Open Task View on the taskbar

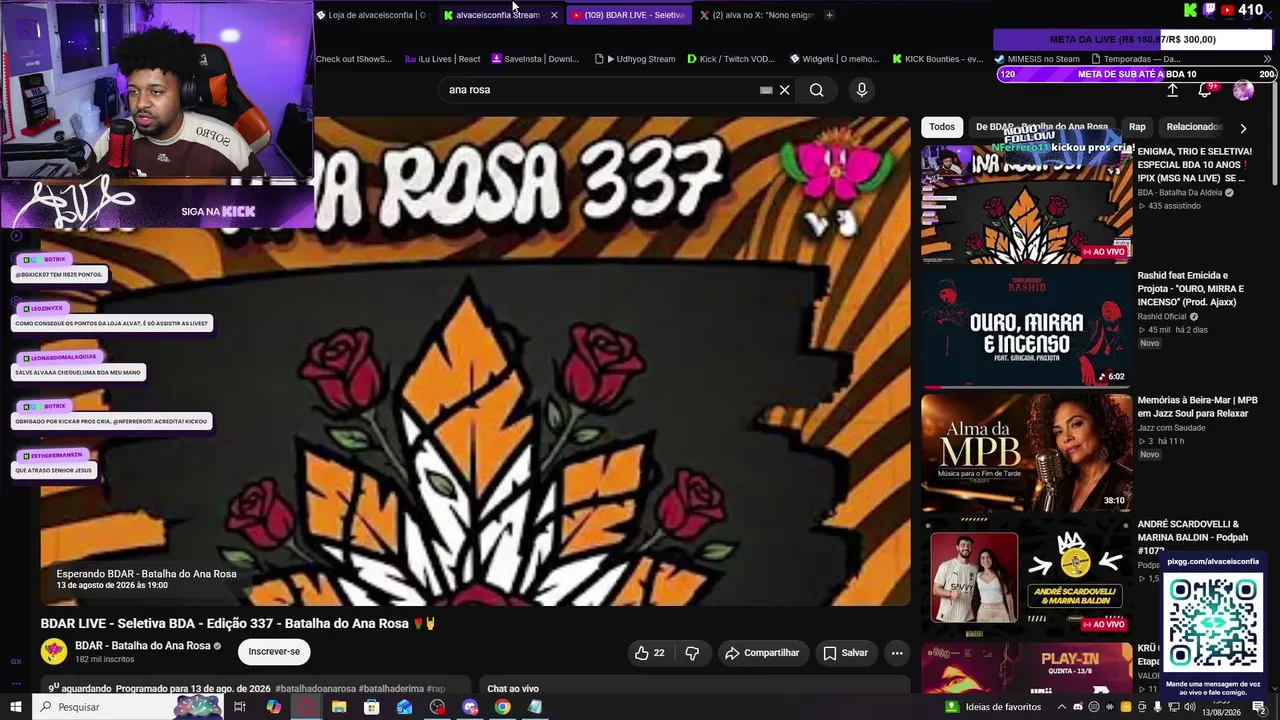pos(240,707)
